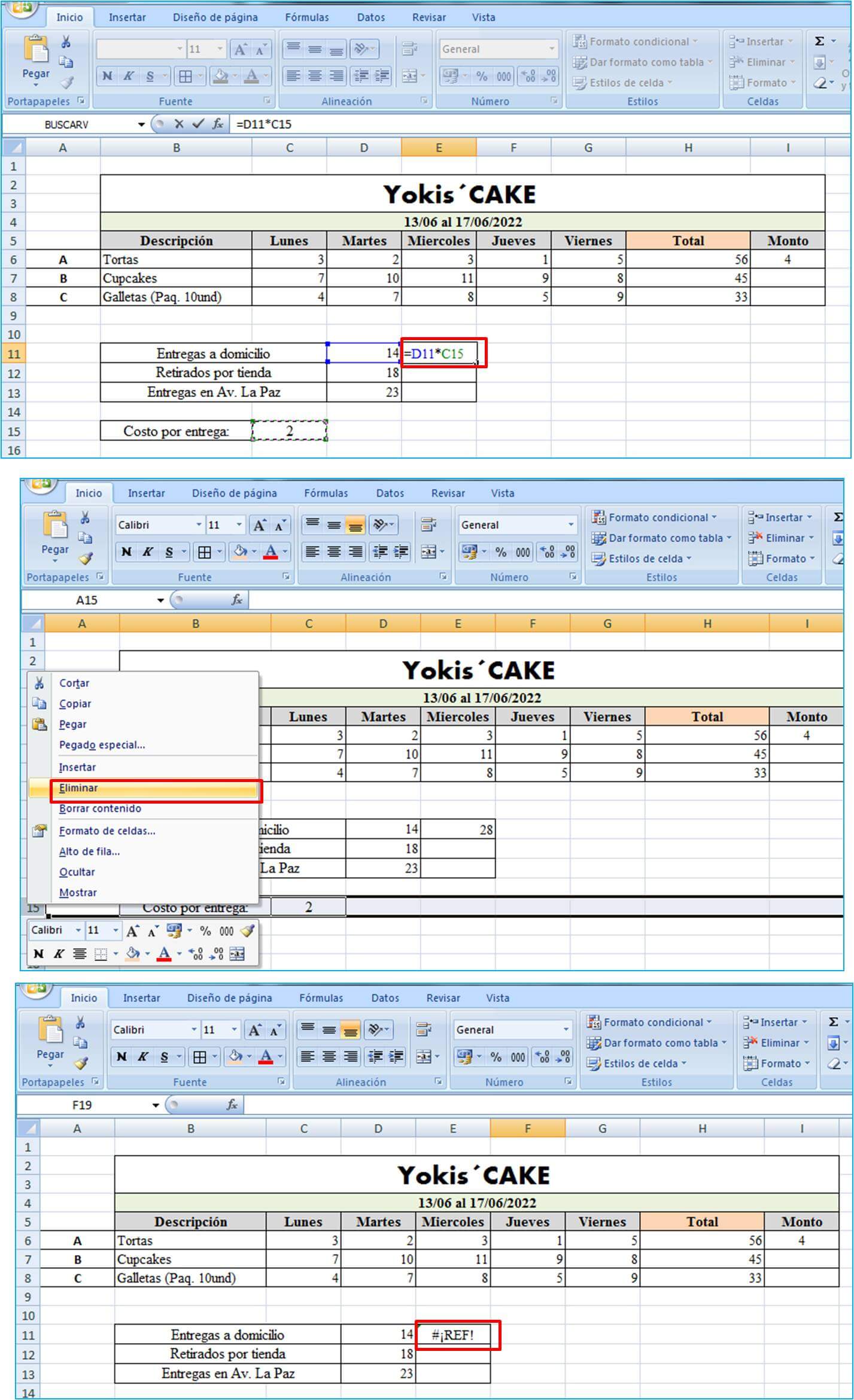Click the percent icon in the floating mini toolbar
This screenshot has height=1400, width=854.
[205, 931]
